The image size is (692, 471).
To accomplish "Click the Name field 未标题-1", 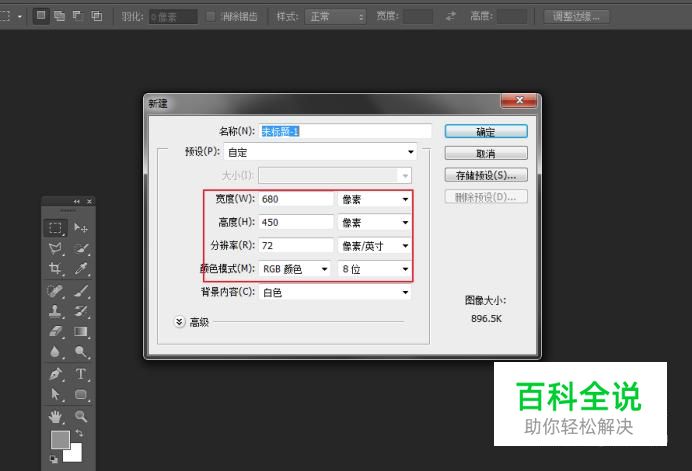I will (345, 131).
